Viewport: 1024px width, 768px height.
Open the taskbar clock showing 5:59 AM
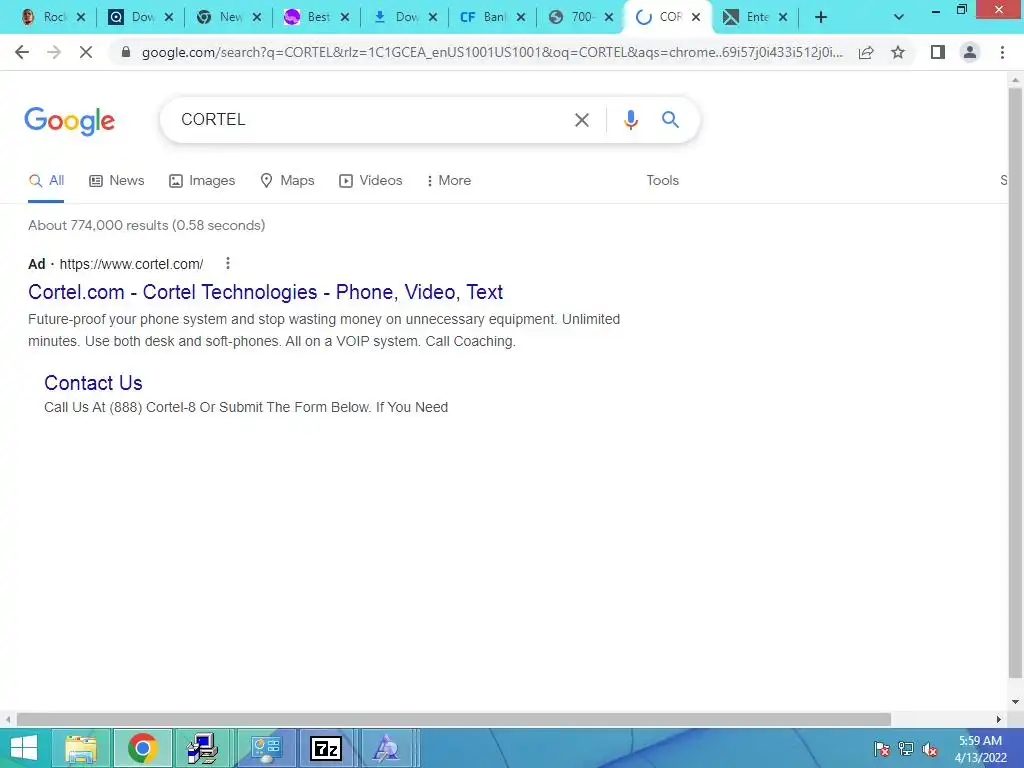[x=981, y=749]
